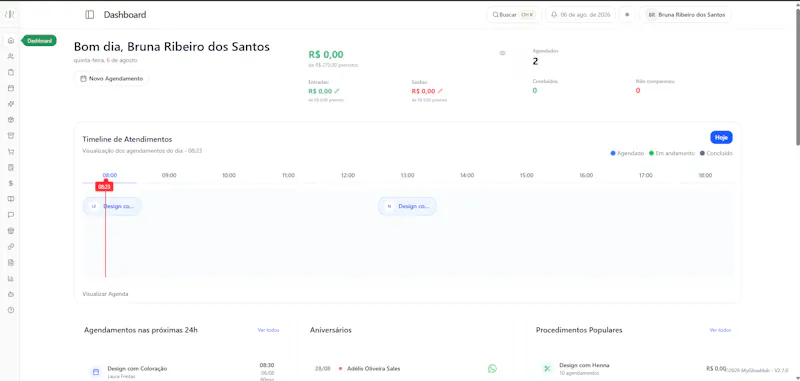
Task: Select the Adélis Oliveira Sales birthday entry
Action: [x=406, y=368]
